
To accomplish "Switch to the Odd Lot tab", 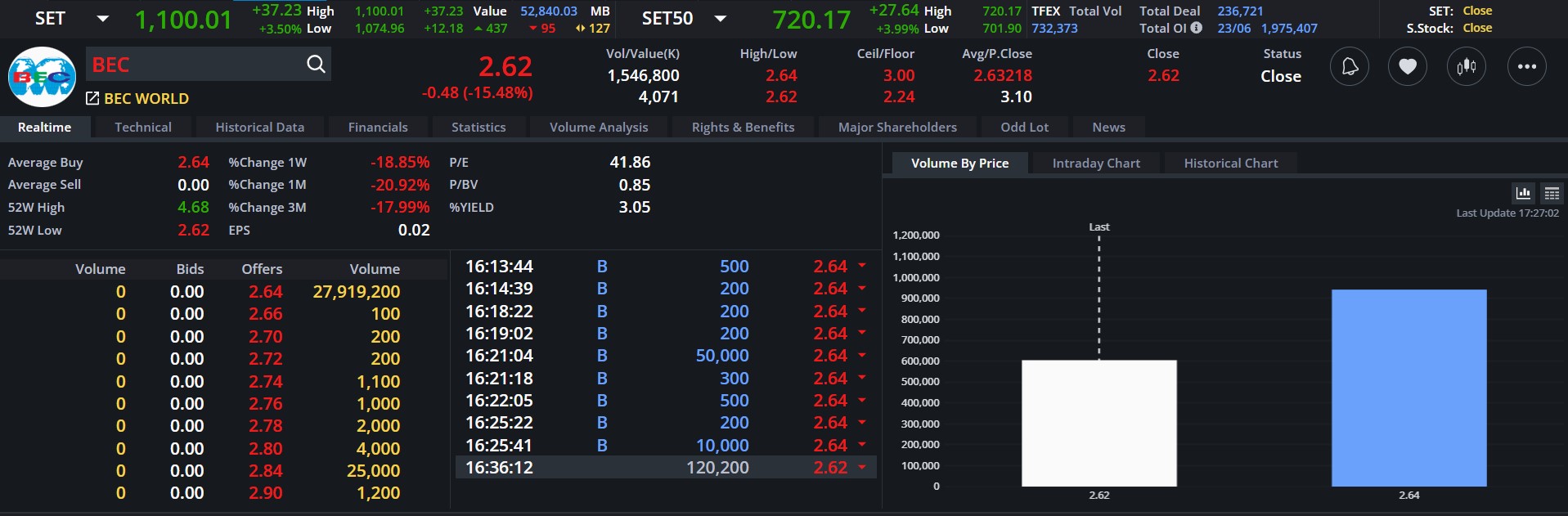I will (x=1025, y=127).
